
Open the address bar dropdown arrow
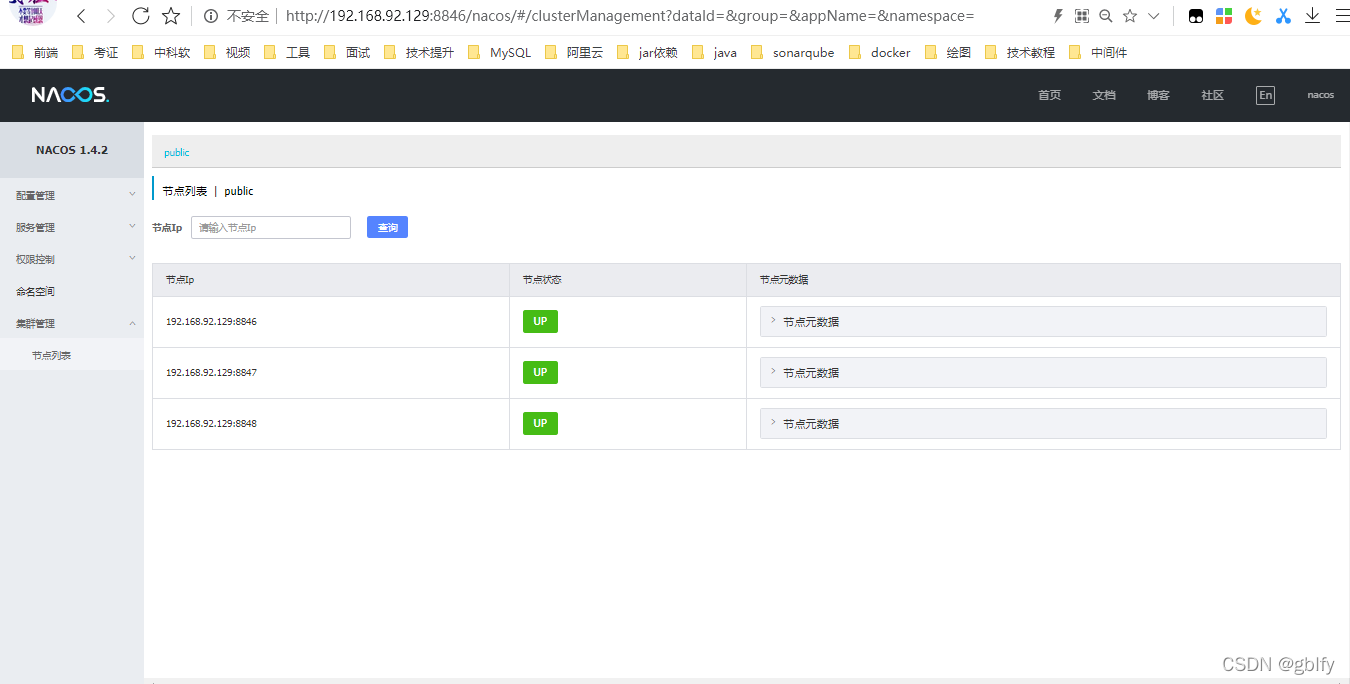tap(1153, 16)
